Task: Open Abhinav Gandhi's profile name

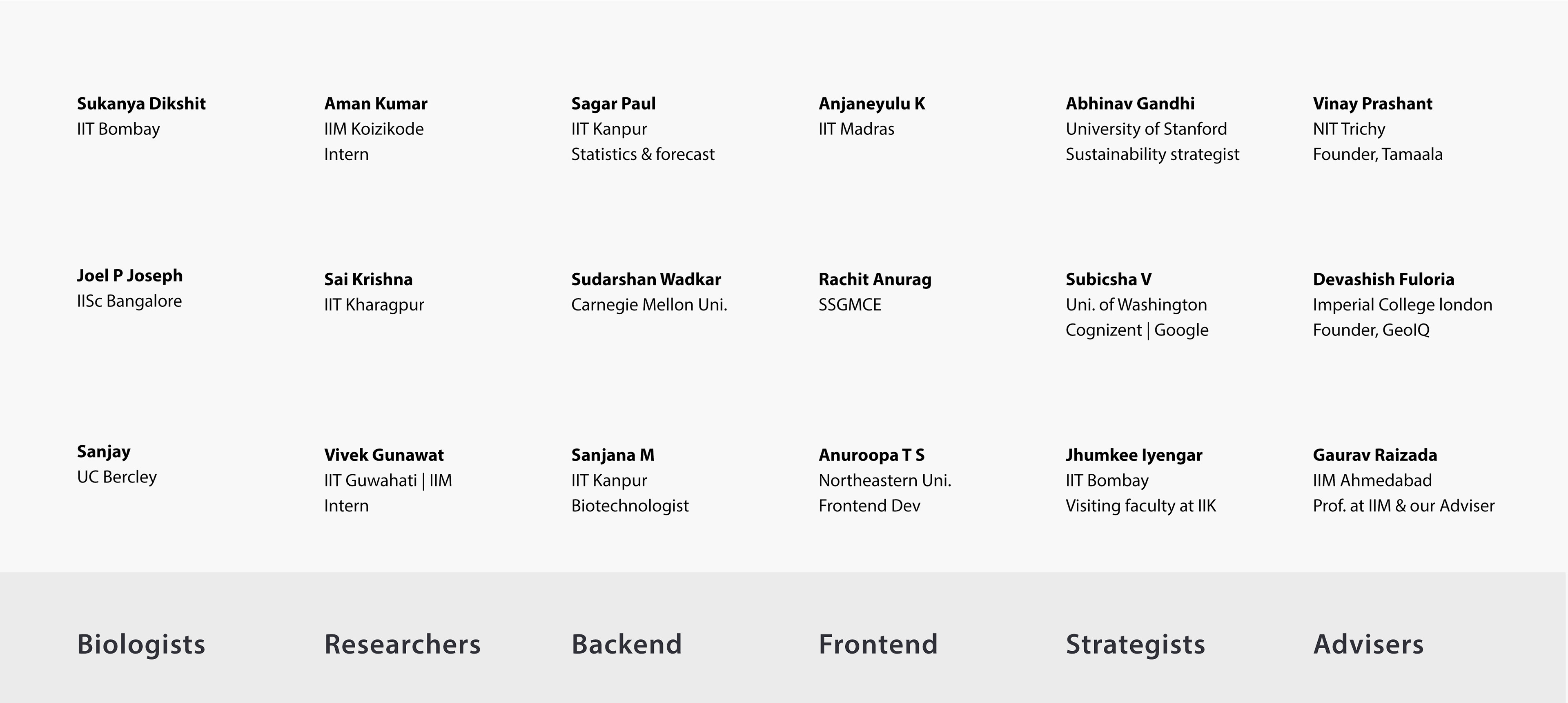Action: [x=1130, y=103]
